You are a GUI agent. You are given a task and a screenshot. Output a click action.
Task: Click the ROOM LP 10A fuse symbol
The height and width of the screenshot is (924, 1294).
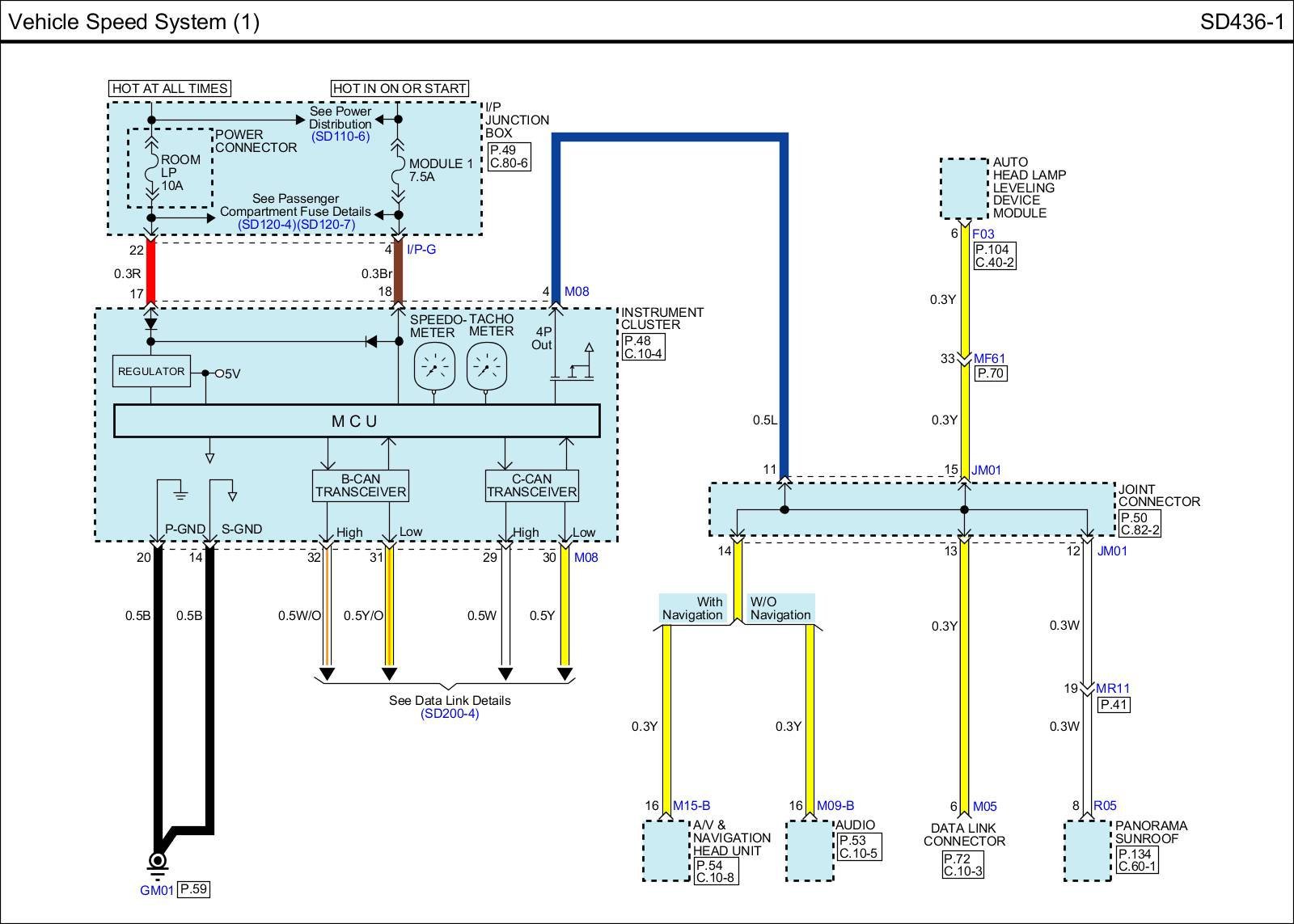[x=151, y=172]
